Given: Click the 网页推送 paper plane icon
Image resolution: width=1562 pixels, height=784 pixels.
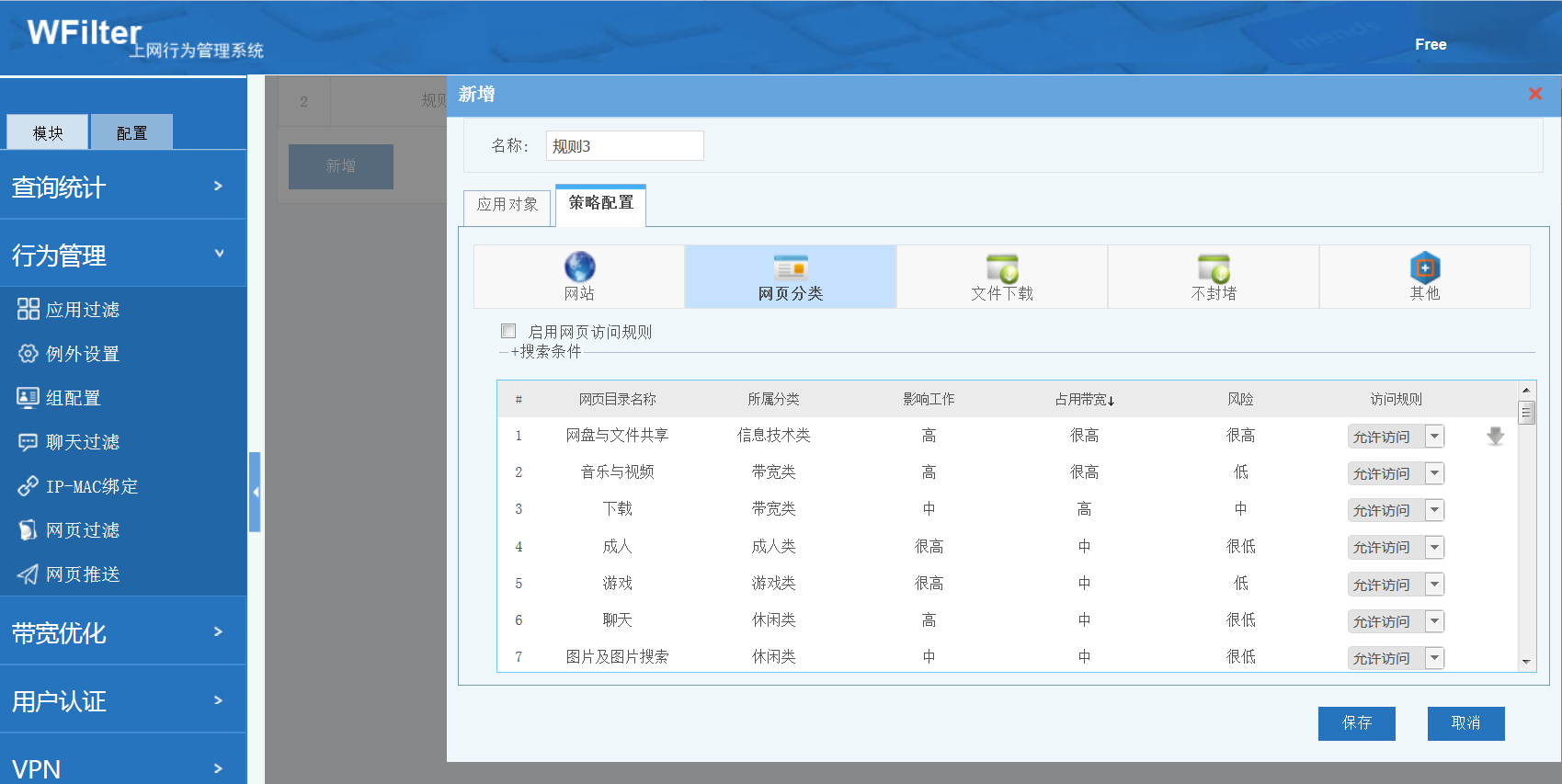Looking at the screenshot, I should click(x=29, y=574).
